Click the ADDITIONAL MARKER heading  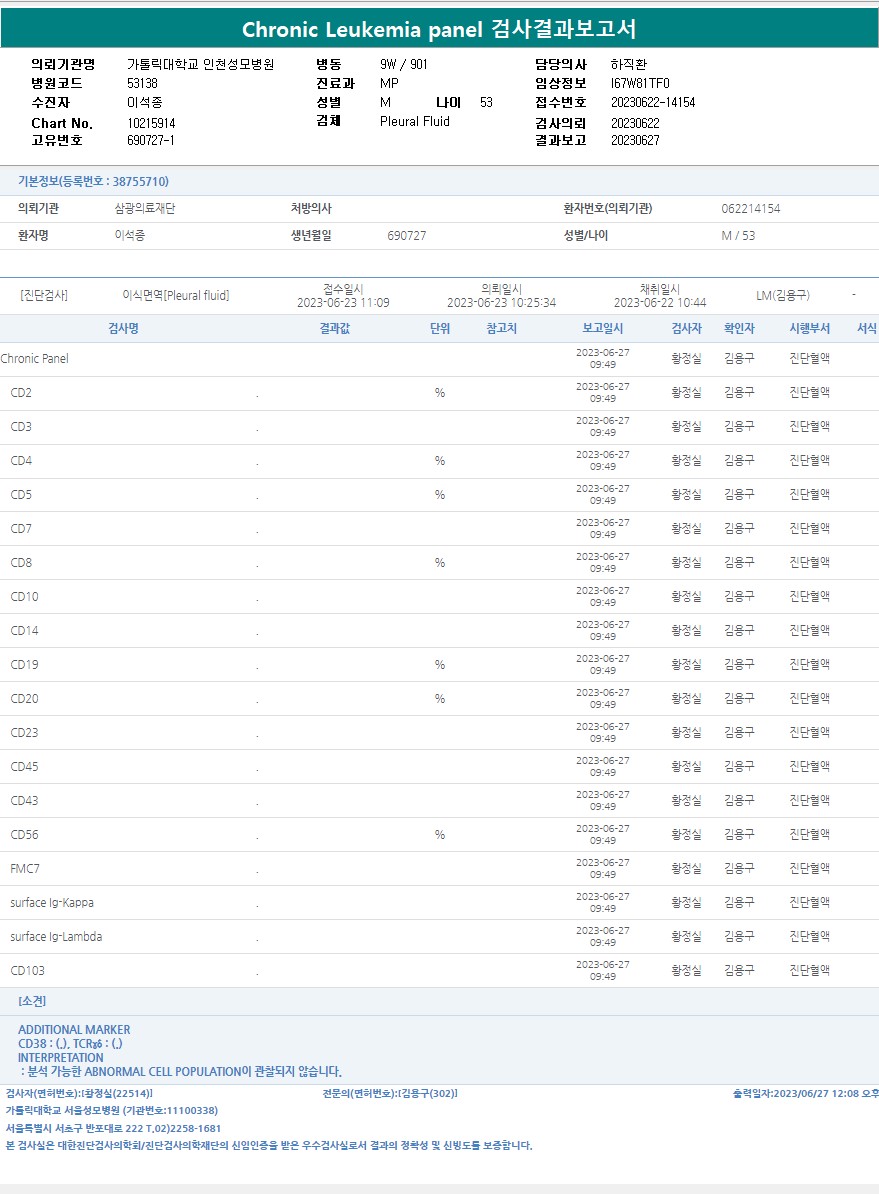(74, 1029)
